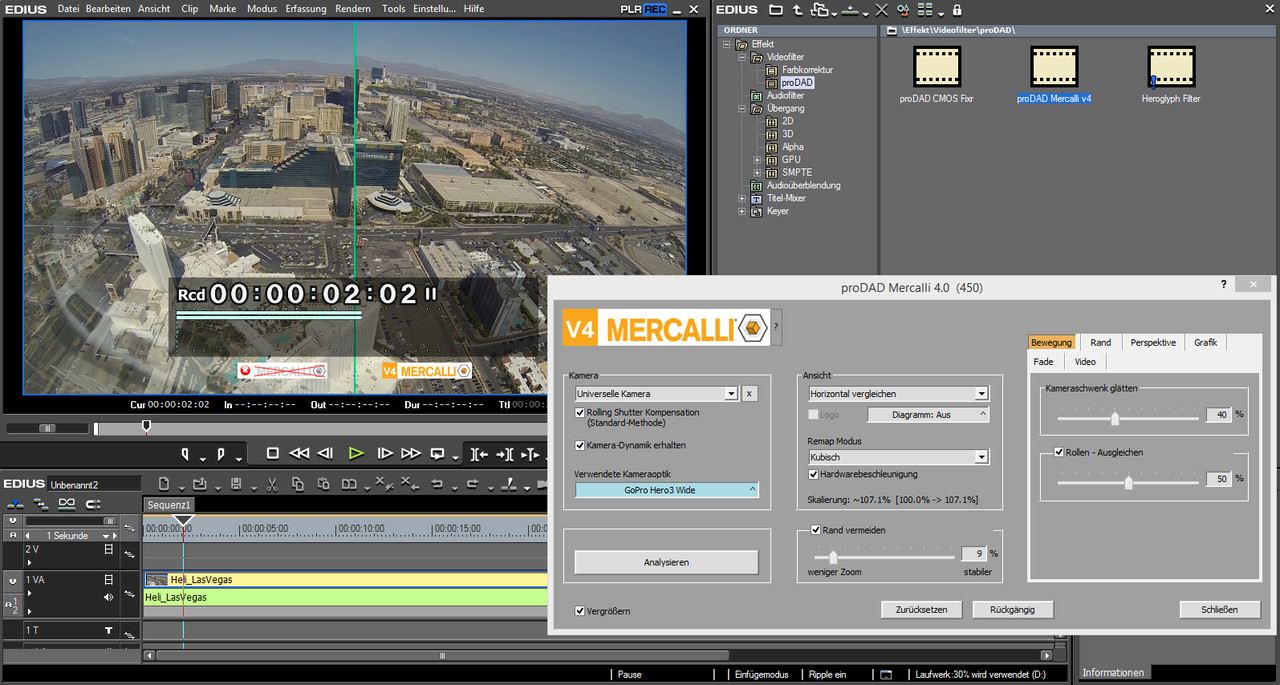Toggle Vergrößern checkbox

point(580,610)
